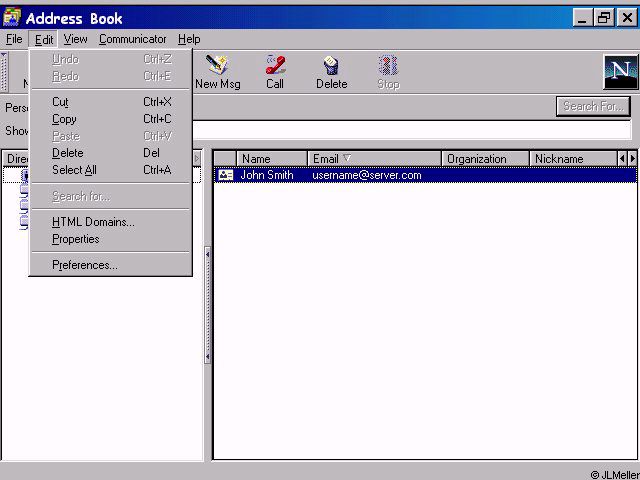Click the New Msg toolbar icon
The width and height of the screenshot is (640, 480).
point(217,71)
